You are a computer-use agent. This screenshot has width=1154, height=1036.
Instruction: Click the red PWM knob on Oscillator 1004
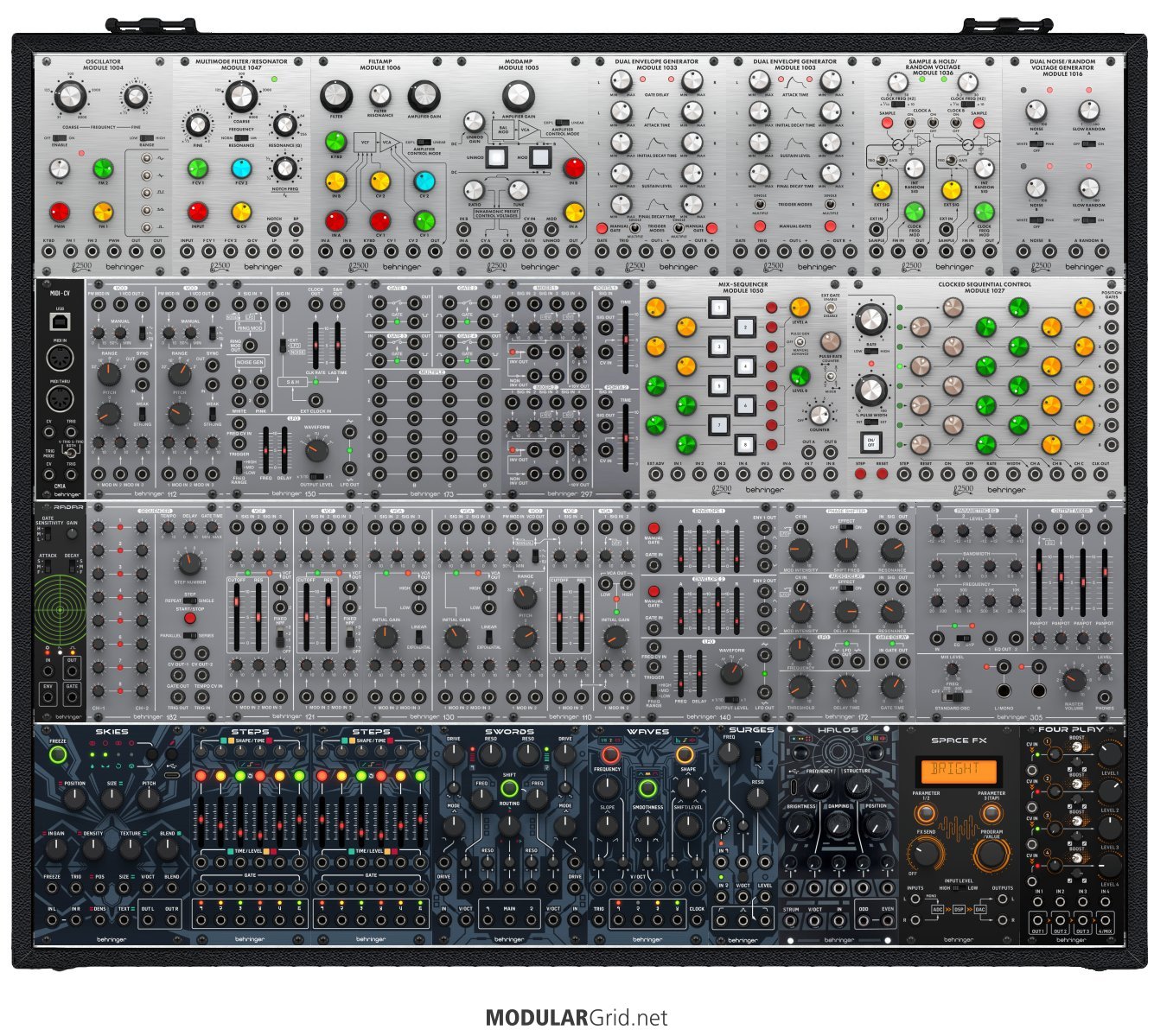tap(59, 212)
